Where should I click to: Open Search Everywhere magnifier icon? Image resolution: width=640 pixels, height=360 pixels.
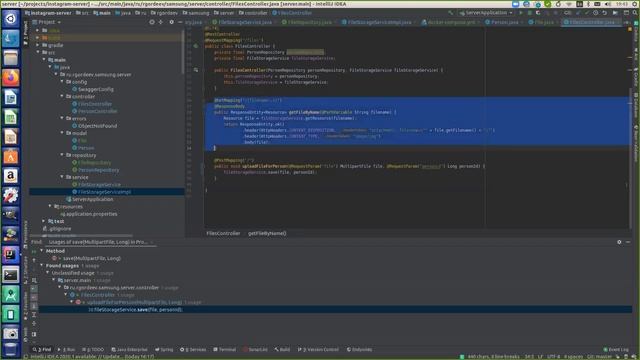coord(635,13)
